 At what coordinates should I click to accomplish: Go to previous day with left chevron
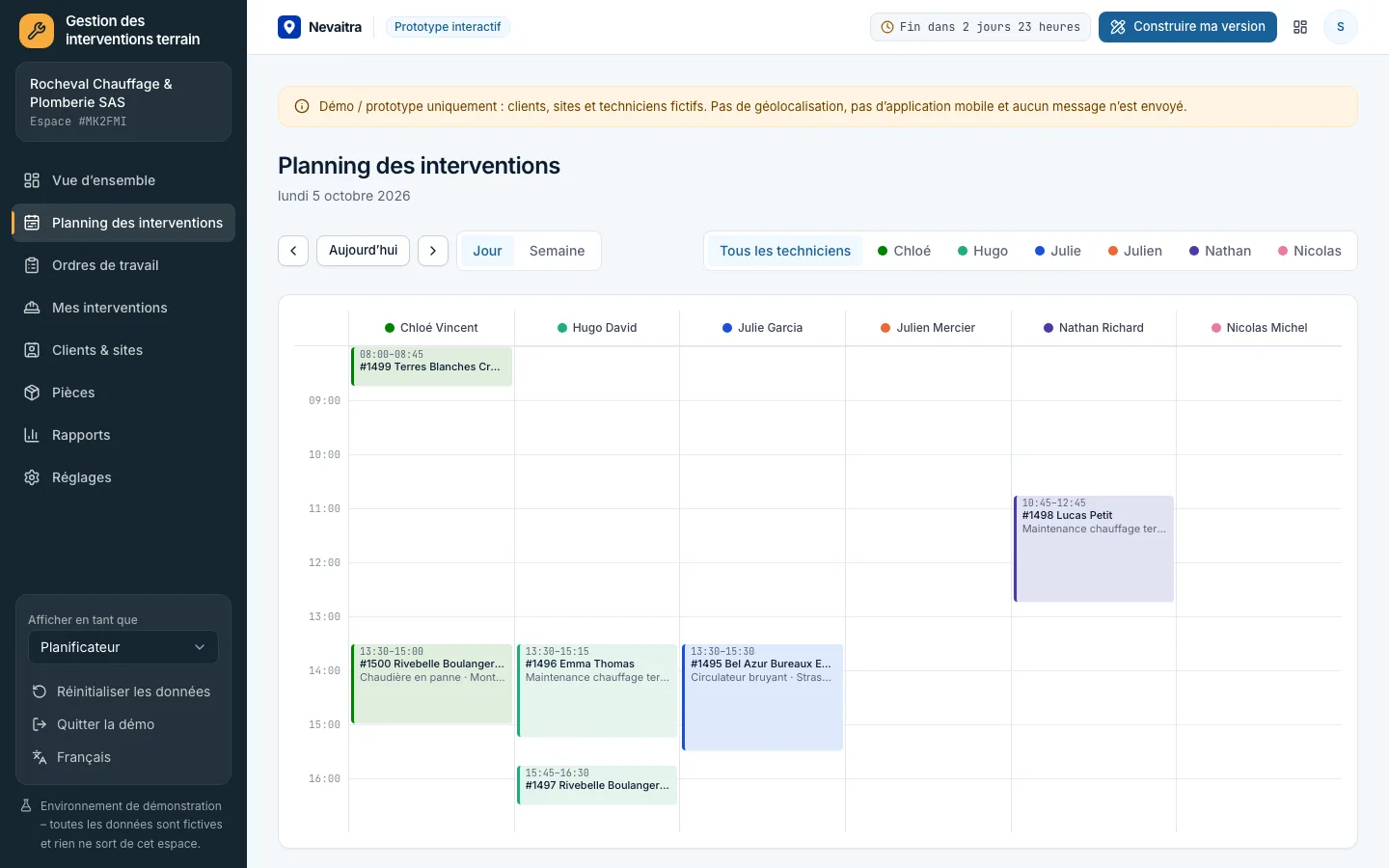pyautogui.click(x=293, y=251)
